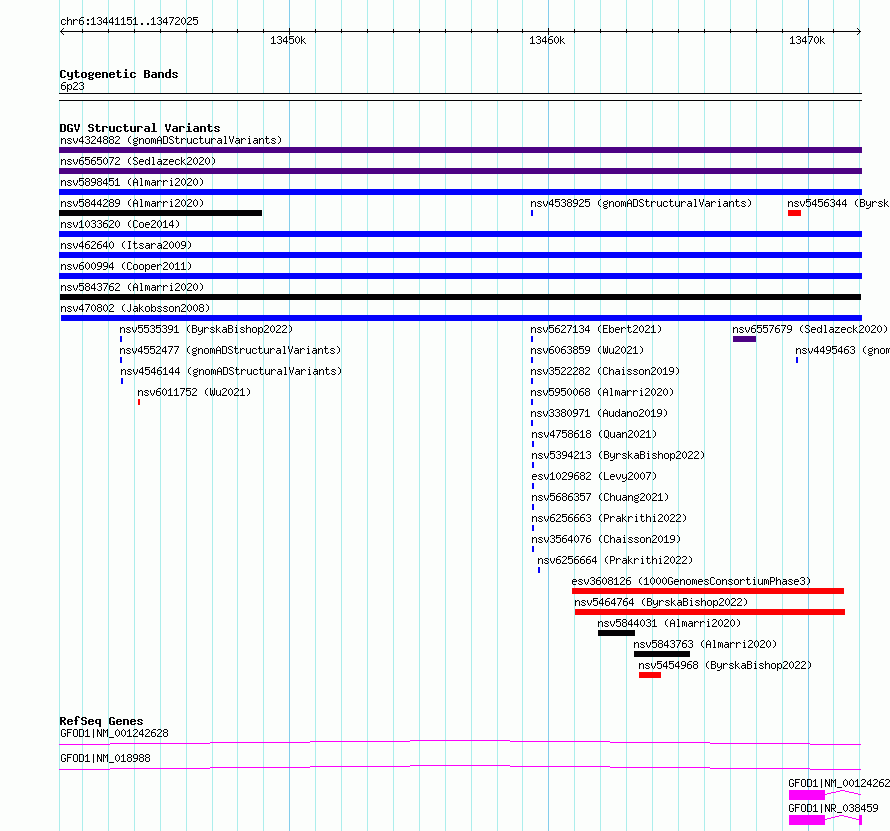Click the black nsv5844289 Almarri2020 bar
The image size is (890, 831).
[x=161, y=213]
